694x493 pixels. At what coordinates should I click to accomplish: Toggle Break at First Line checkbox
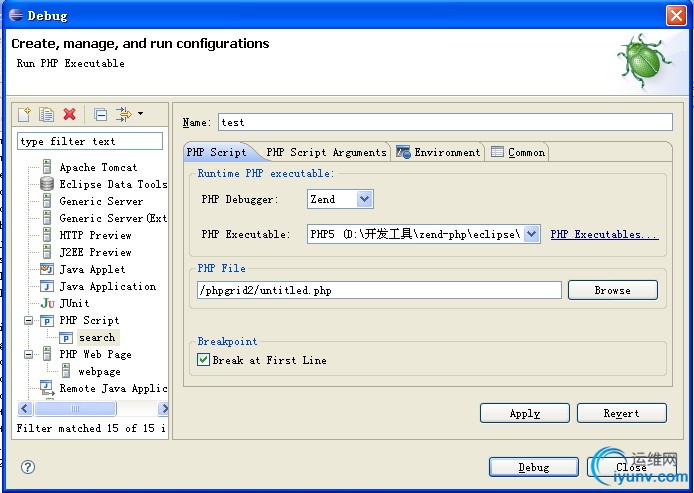click(x=203, y=359)
